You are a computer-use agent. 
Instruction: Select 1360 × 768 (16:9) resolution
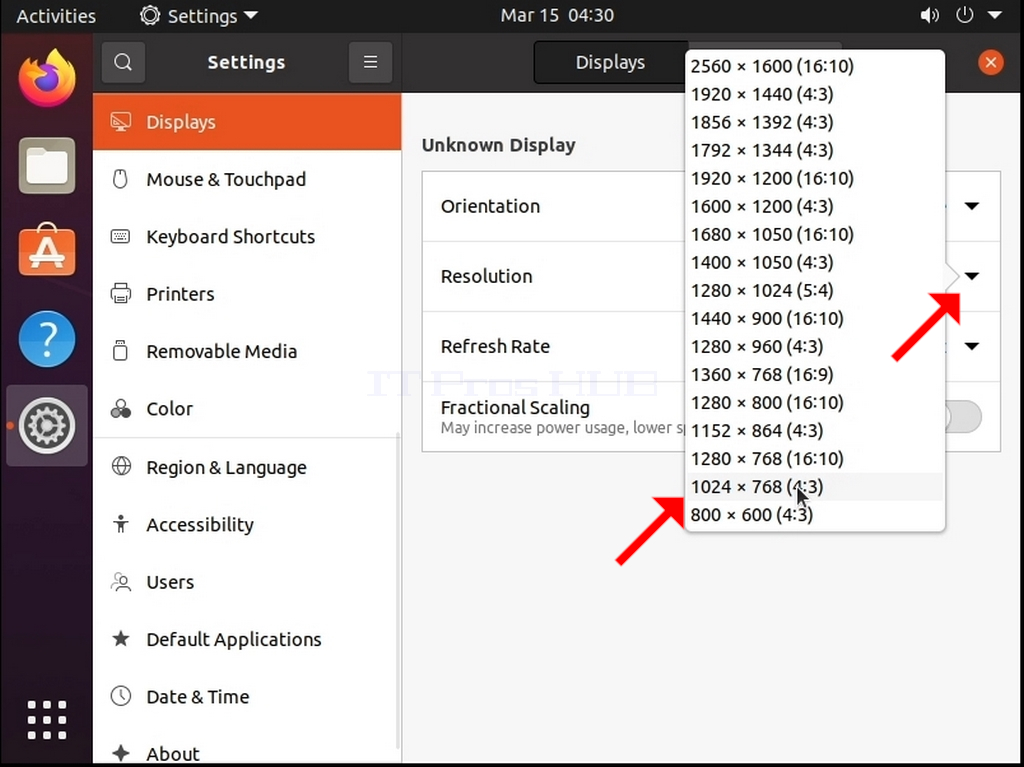[x=814, y=375]
